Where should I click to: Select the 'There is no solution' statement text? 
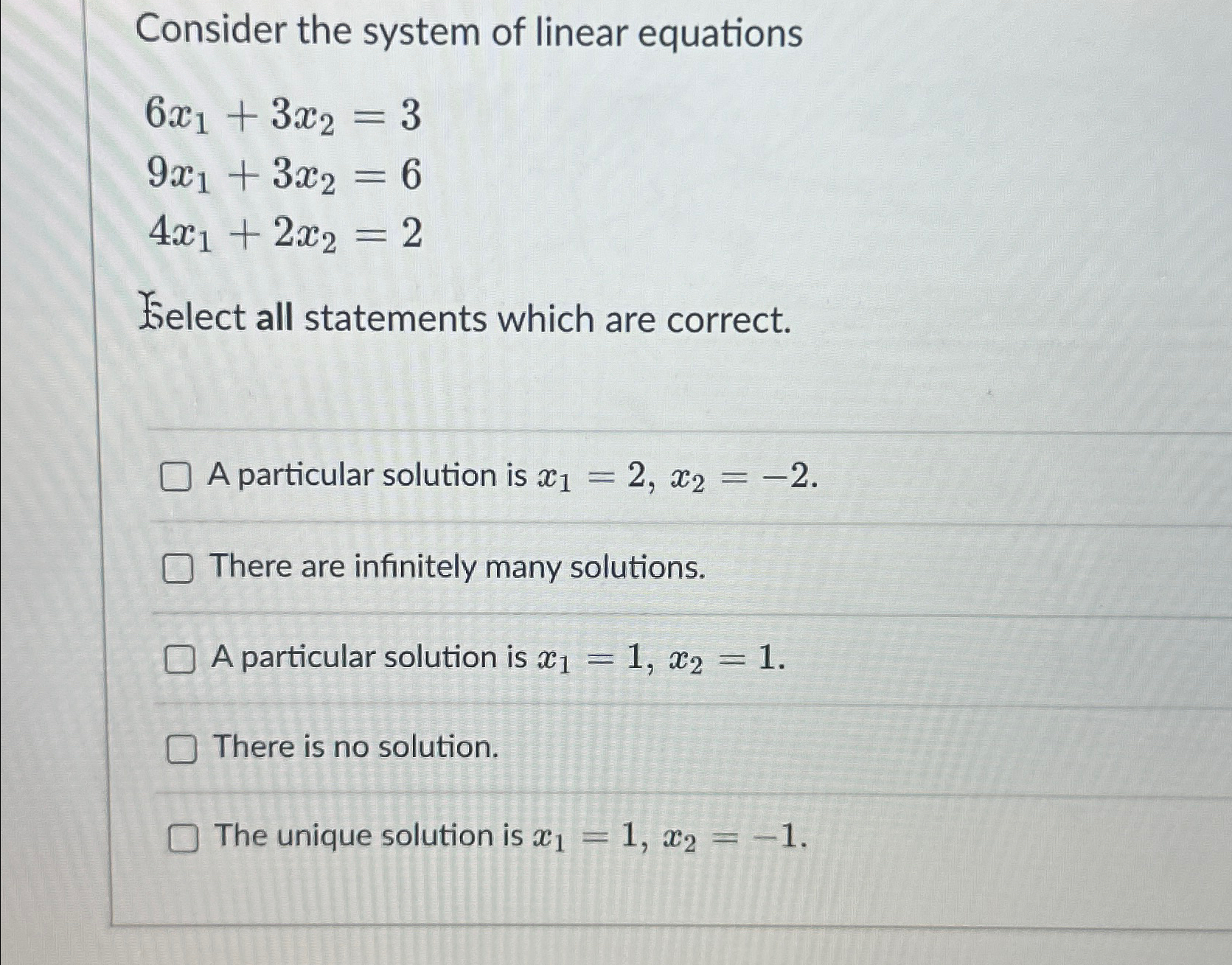click(x=352, y=748)
